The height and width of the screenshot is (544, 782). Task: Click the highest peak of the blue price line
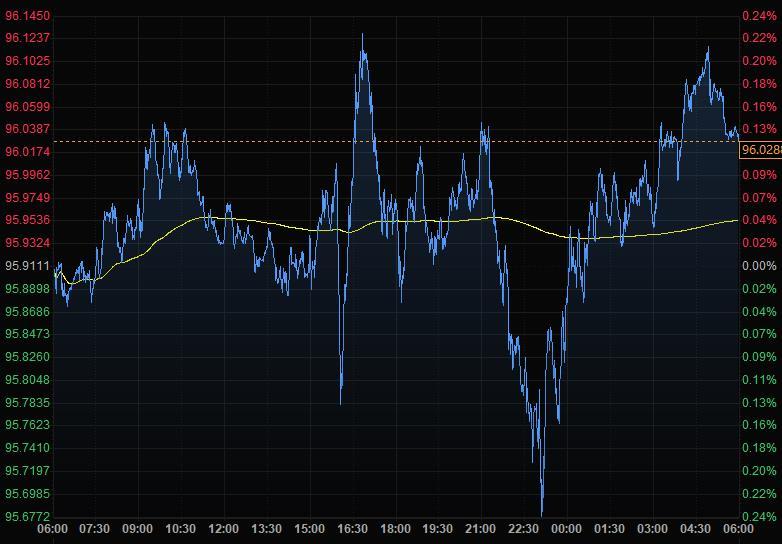[x=362, y=35]
